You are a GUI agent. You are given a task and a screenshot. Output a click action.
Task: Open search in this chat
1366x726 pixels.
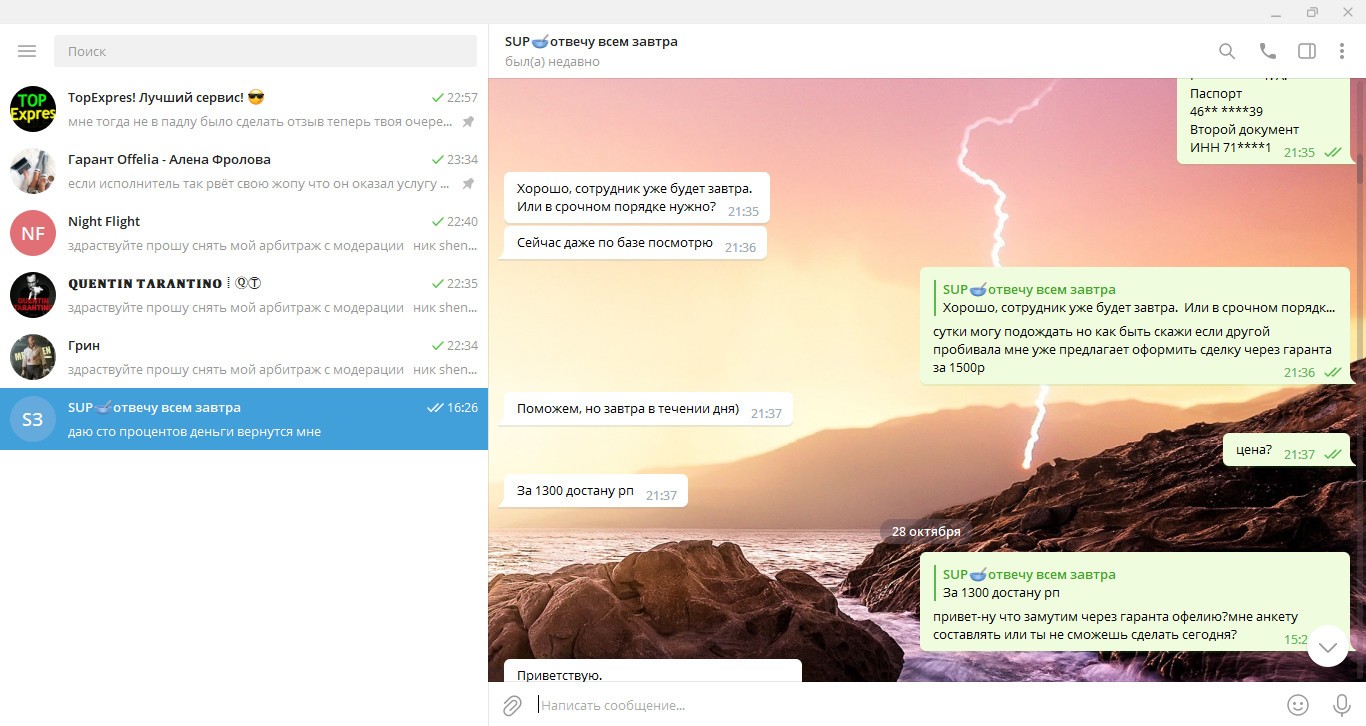pyautogui.click(x=1227, y=51)
